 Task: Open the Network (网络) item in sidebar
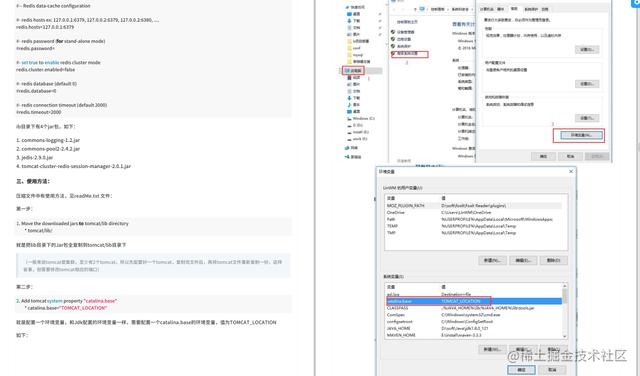tap(352, 148)
